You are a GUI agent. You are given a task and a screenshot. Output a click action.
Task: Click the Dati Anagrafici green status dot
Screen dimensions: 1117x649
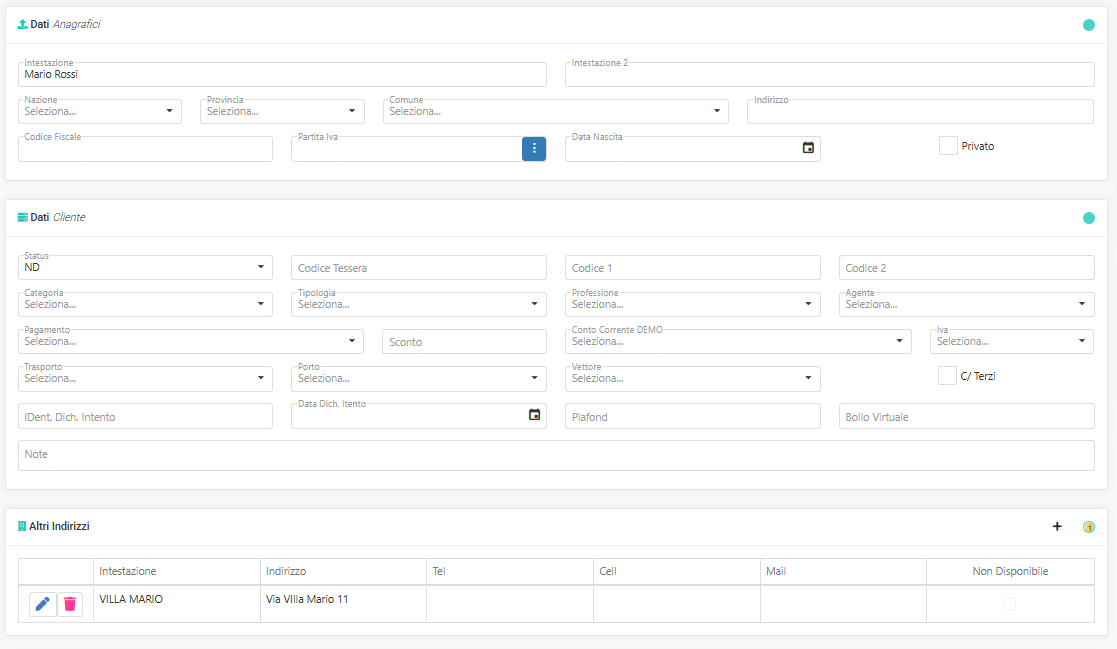pos(1089,25)
